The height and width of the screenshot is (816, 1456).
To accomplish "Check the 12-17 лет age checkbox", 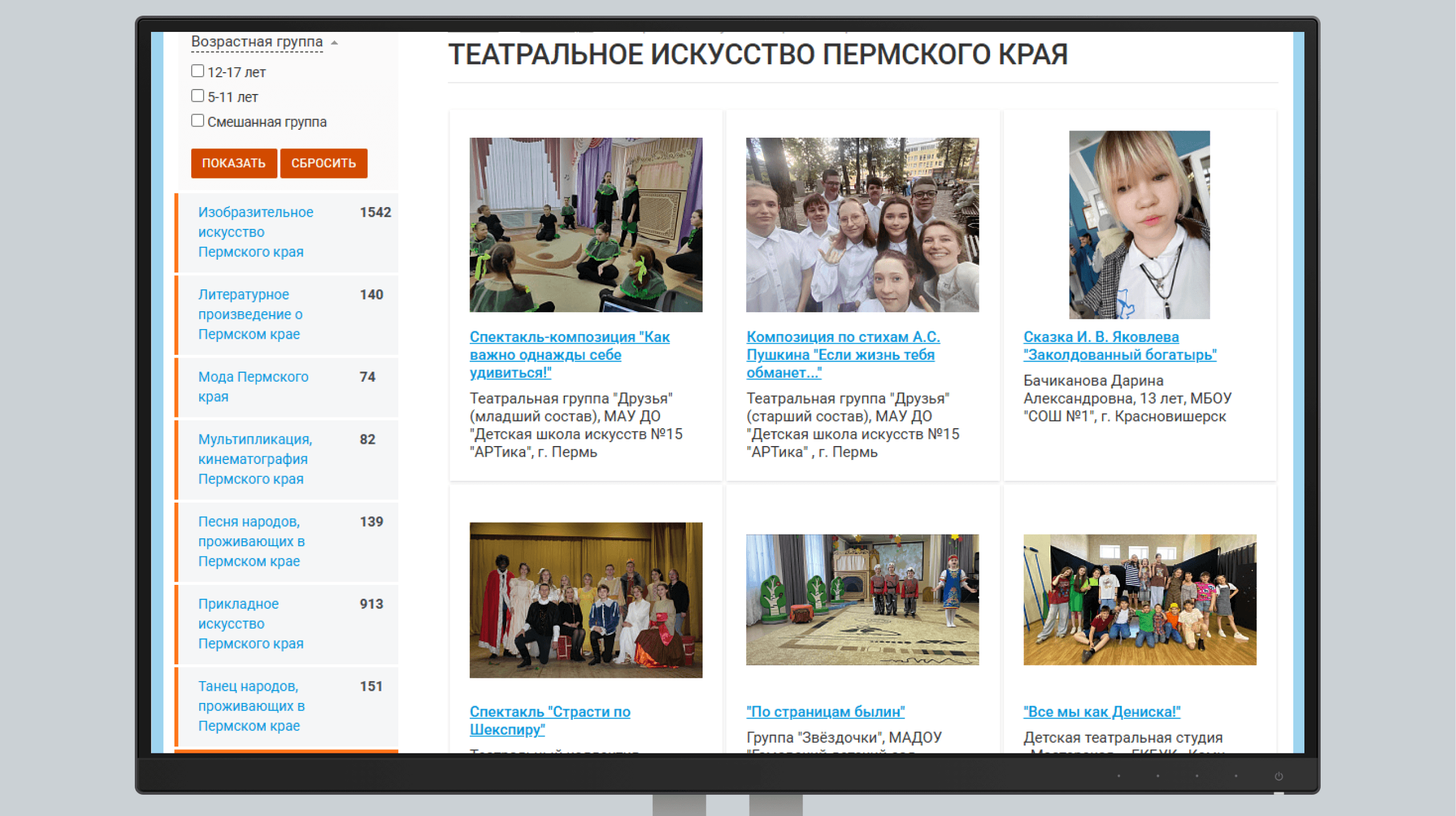I will click(x=197, y=71).
